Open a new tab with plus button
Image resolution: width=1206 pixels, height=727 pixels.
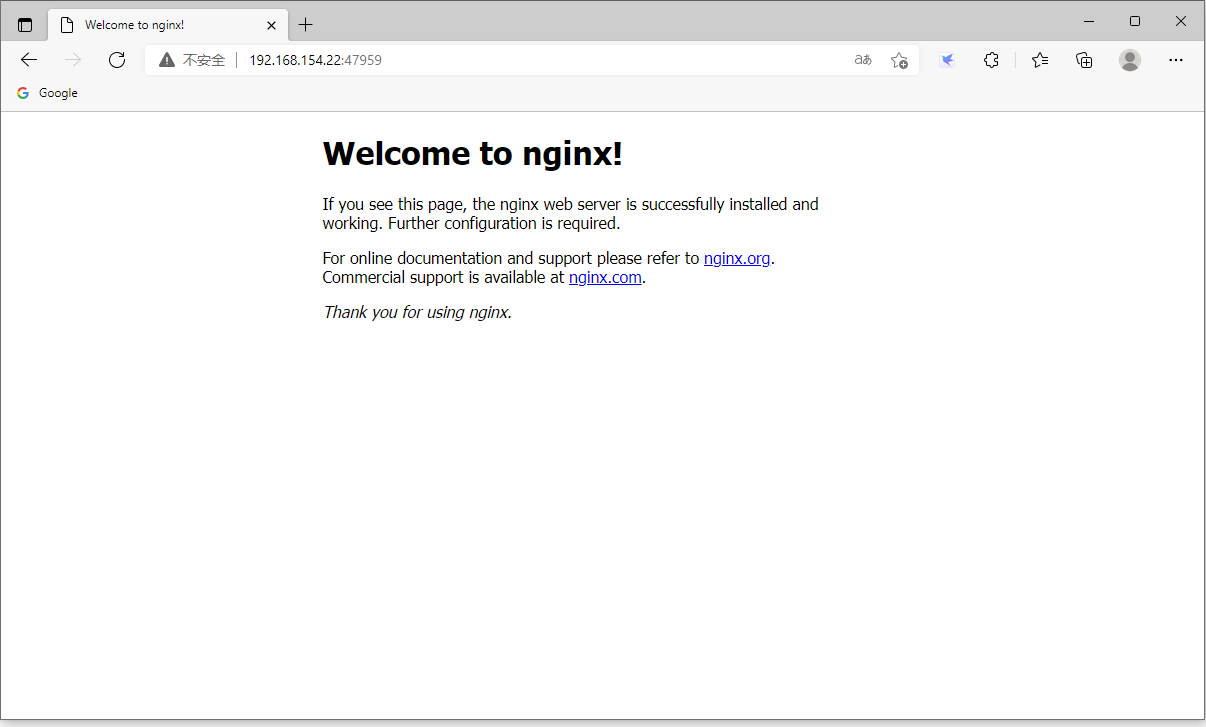[306, 25]
